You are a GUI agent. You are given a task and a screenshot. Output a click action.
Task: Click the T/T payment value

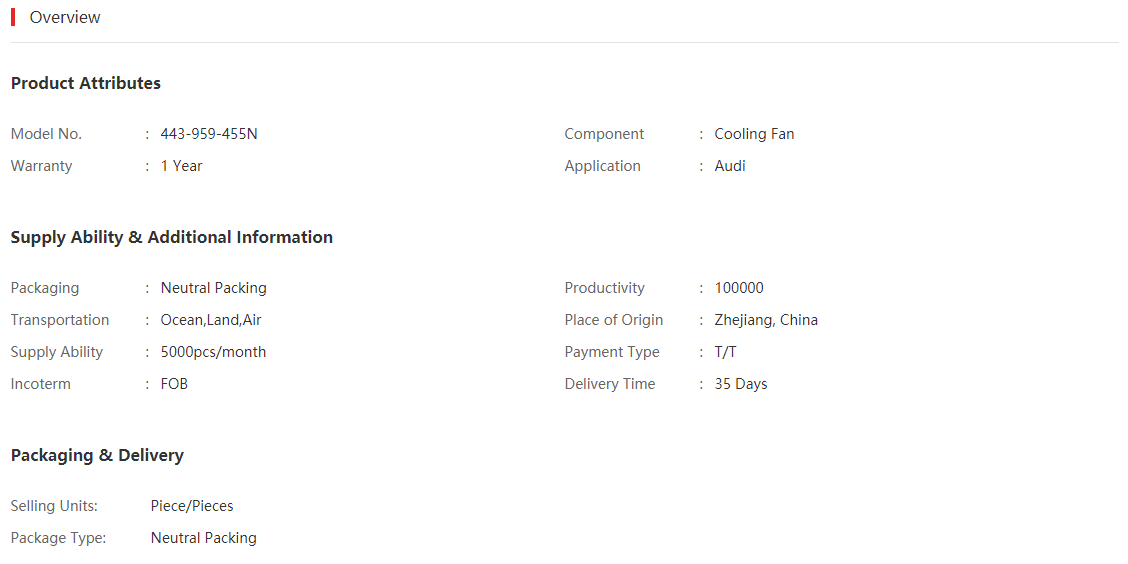tap(725, 352)
